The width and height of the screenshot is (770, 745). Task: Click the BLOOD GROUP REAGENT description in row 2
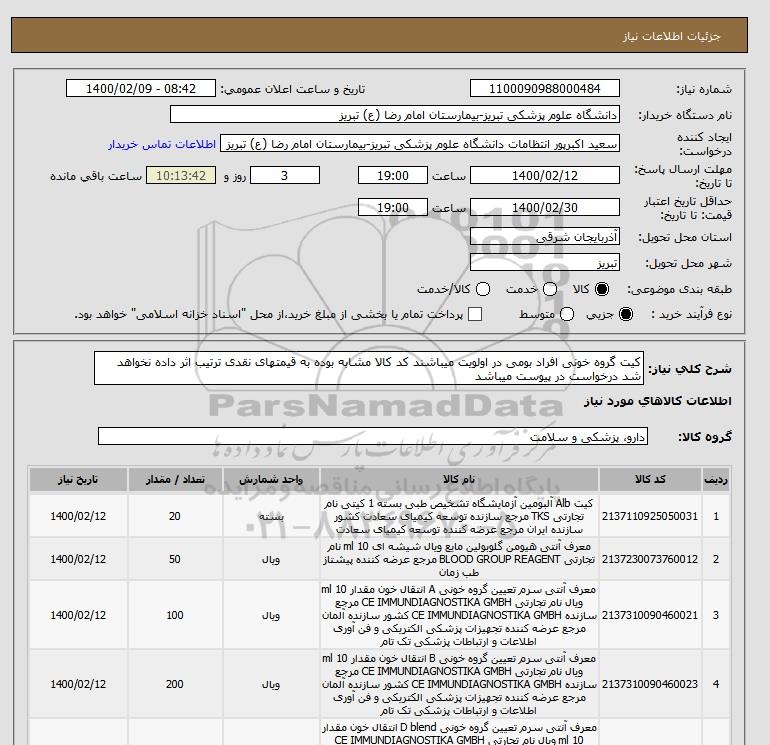(x=459, y=559)
